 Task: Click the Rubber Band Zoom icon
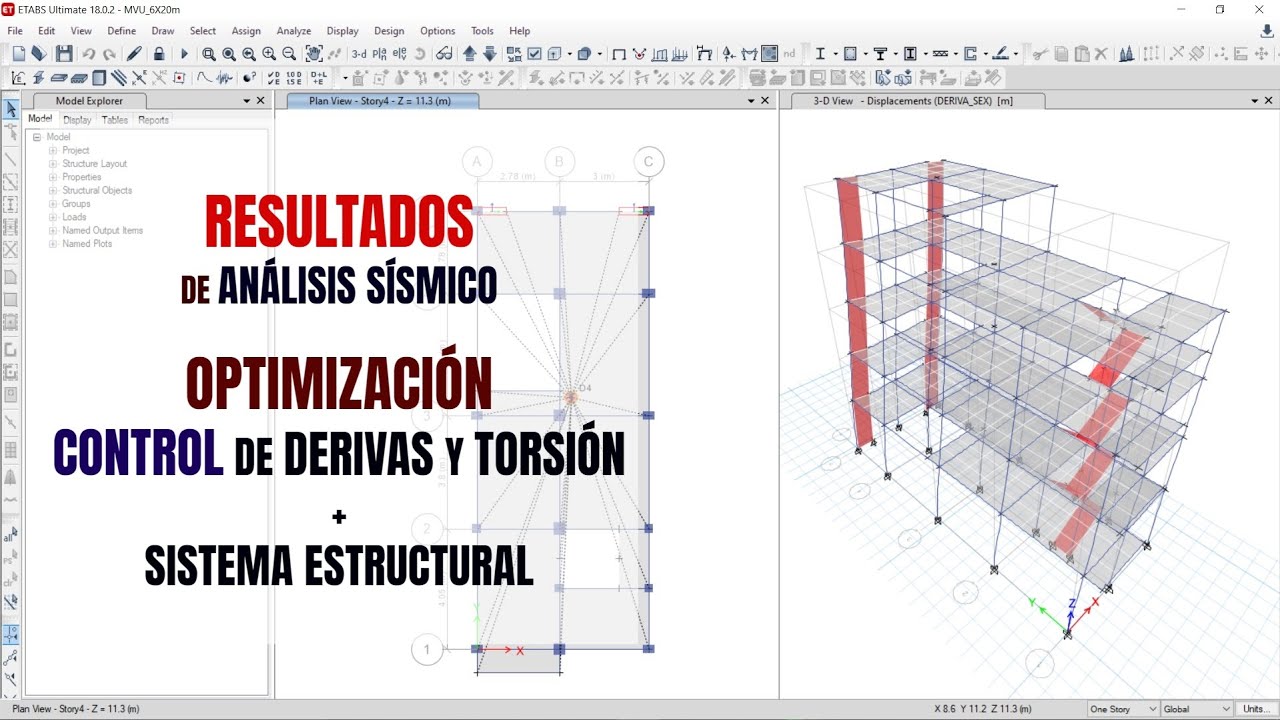coord(208,53)
